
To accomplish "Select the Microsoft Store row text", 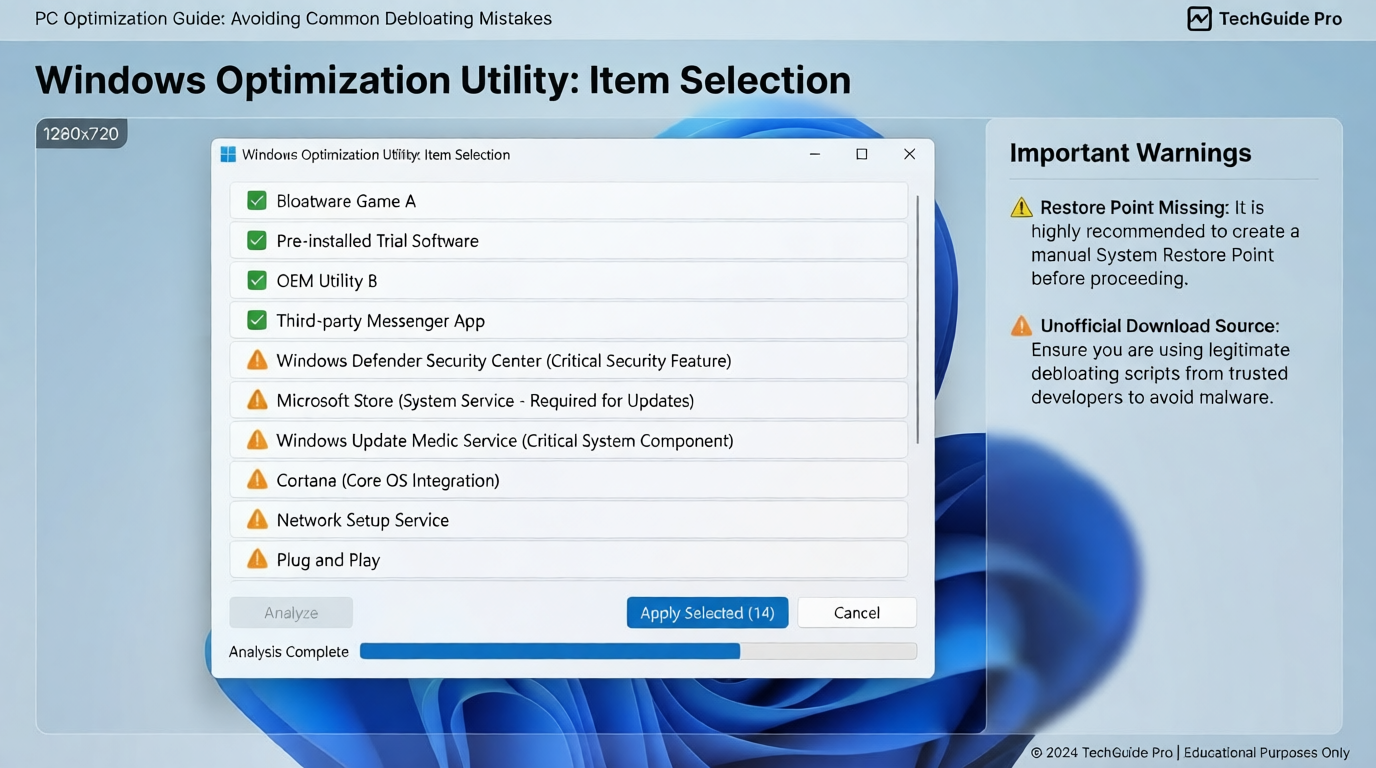I will (485, 401).
